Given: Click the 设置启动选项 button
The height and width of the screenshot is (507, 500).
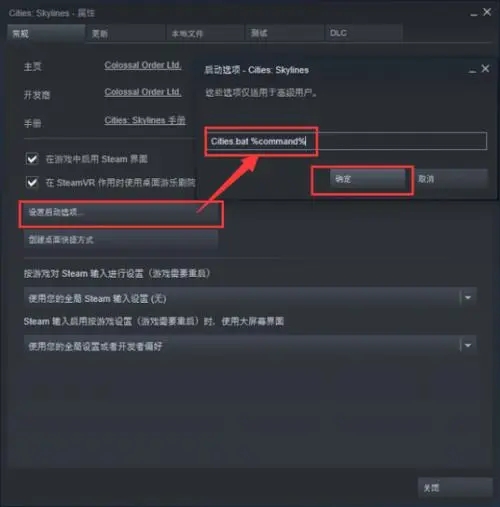Looking at the screenshot, I should tap(121, 212).
